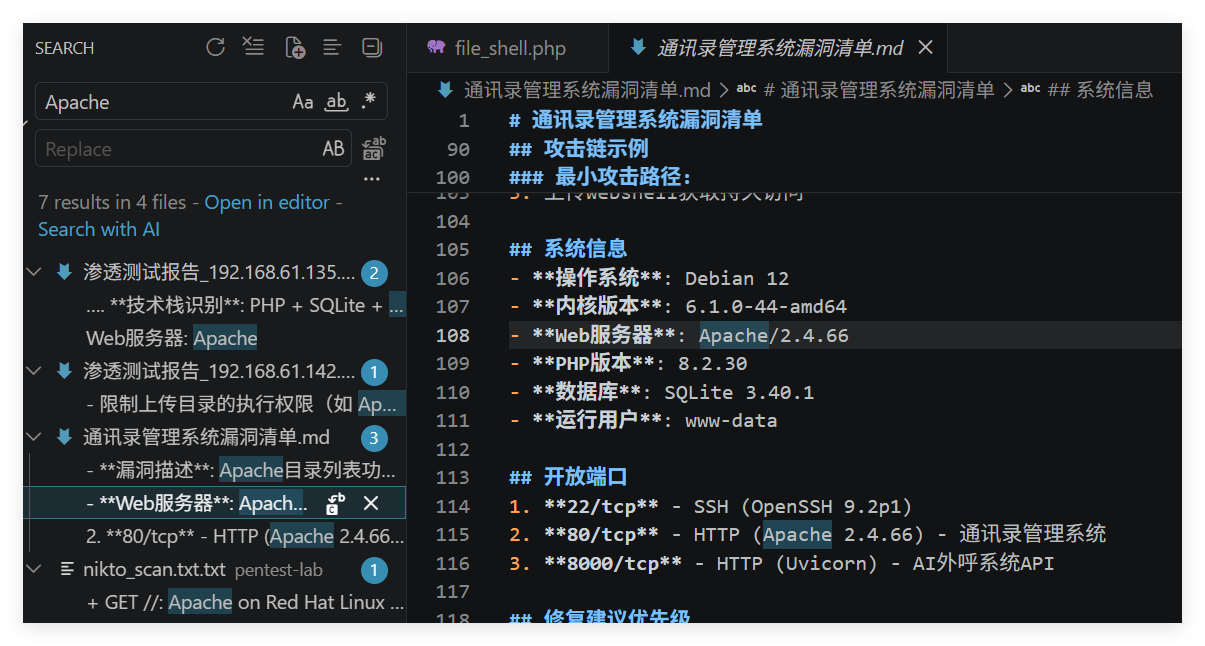Switch results to tree view
This screenshot has height=646, width=1205.
pyautogui.click(x=332, y=47)
